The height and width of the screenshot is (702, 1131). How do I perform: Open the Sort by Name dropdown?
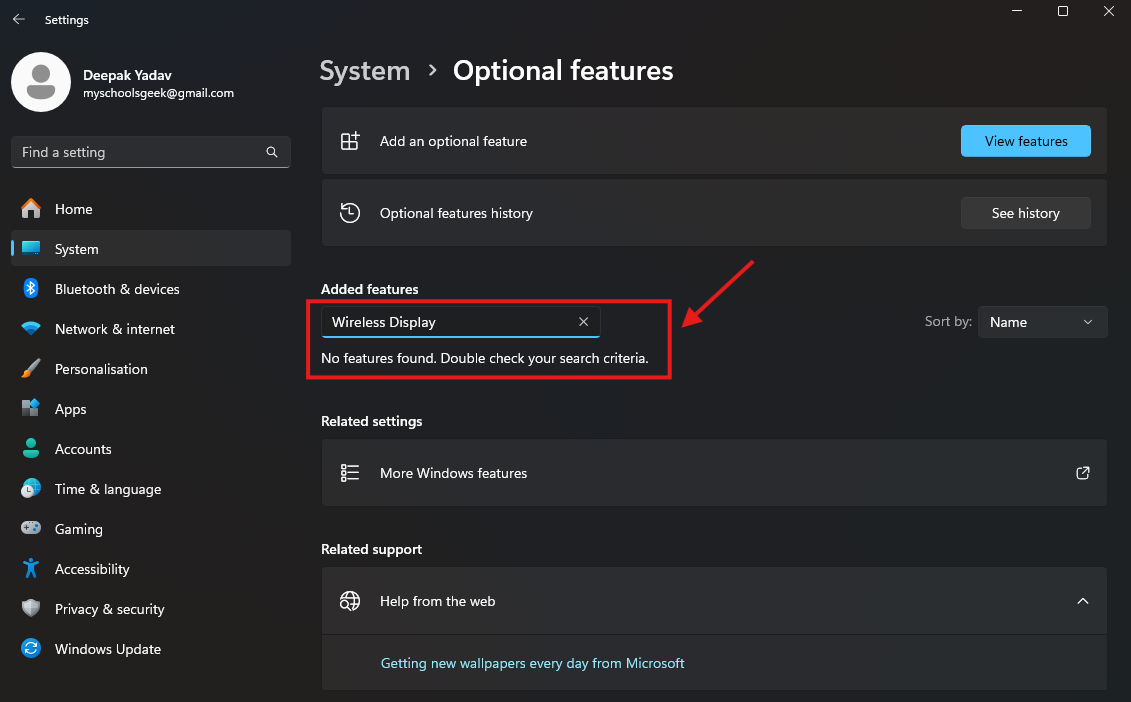(1042, 322)
